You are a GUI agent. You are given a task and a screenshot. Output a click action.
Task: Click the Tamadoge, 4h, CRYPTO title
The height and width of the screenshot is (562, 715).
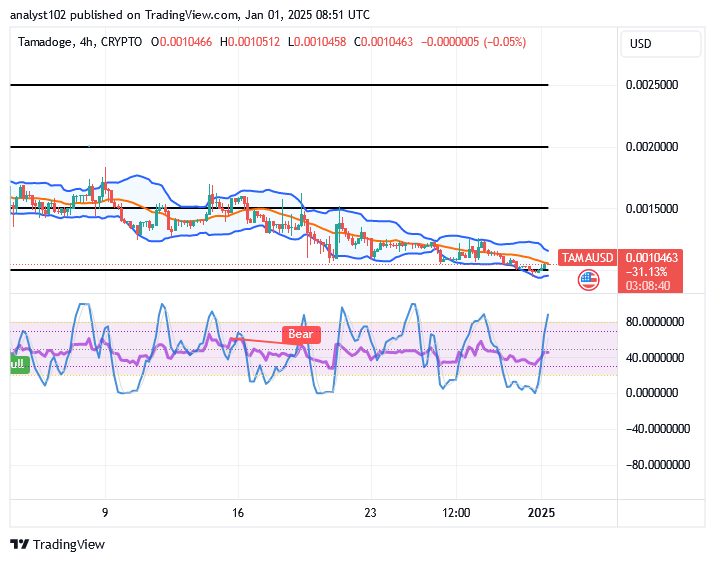(80, 42)
